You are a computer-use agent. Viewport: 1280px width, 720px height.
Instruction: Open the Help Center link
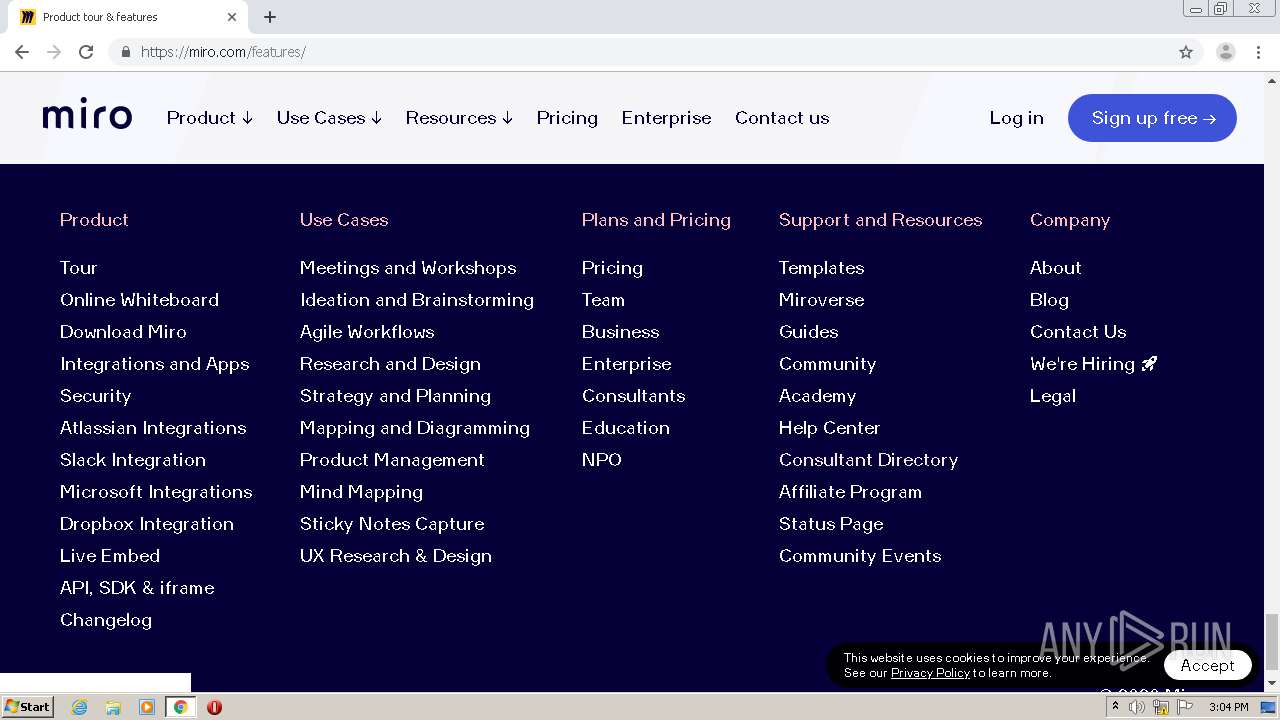829,428
